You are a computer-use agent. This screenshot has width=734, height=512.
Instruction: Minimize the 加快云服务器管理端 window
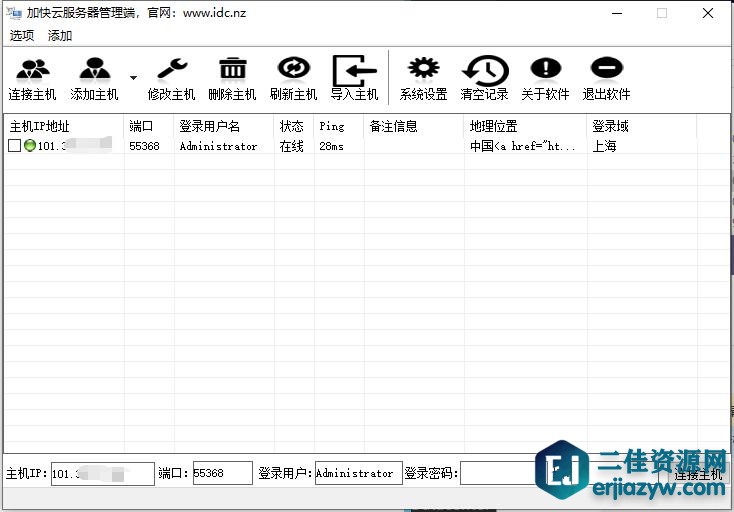617,13
